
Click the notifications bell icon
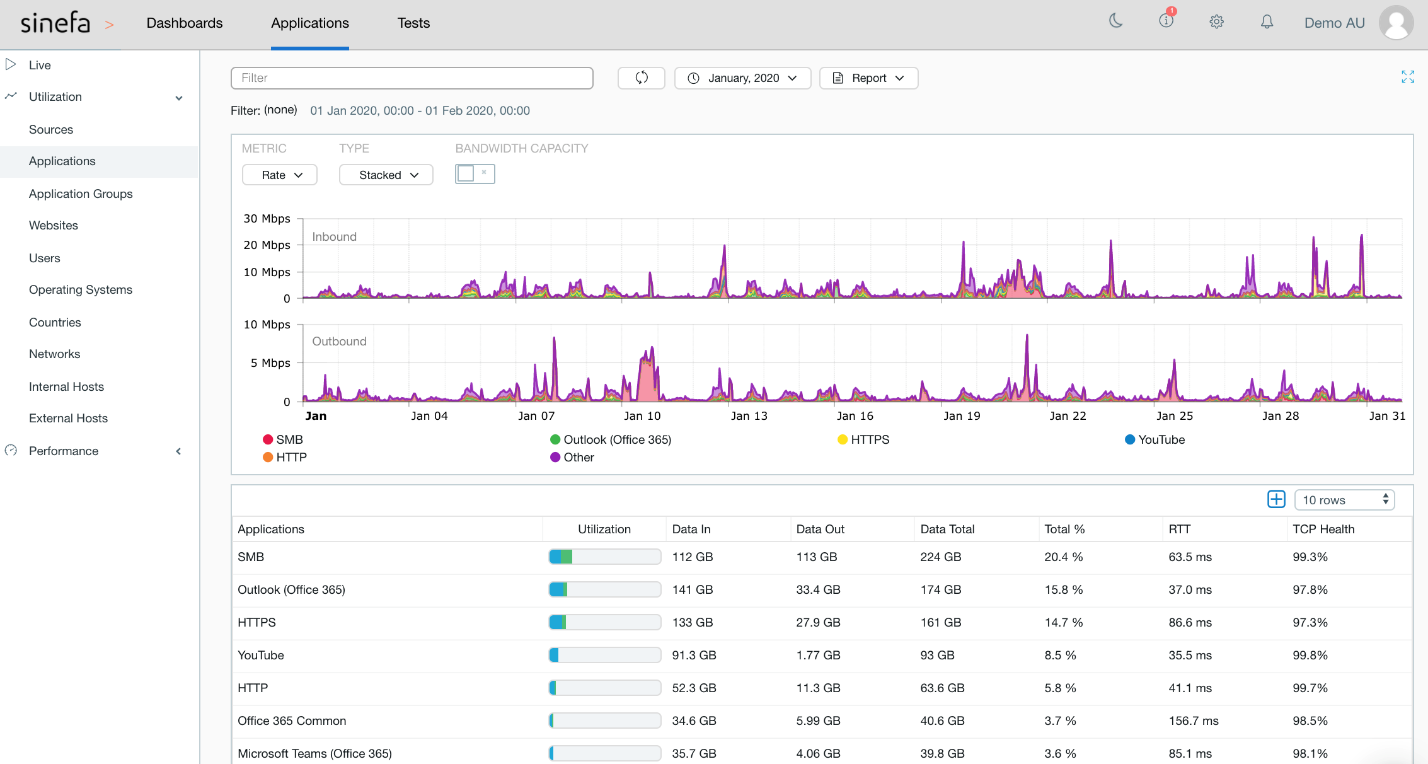[1266, 22]
